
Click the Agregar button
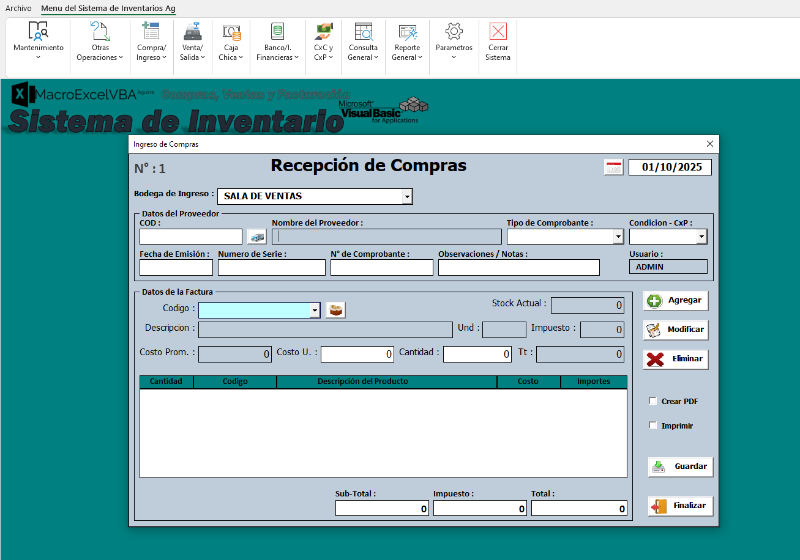[x=676, y=300]
